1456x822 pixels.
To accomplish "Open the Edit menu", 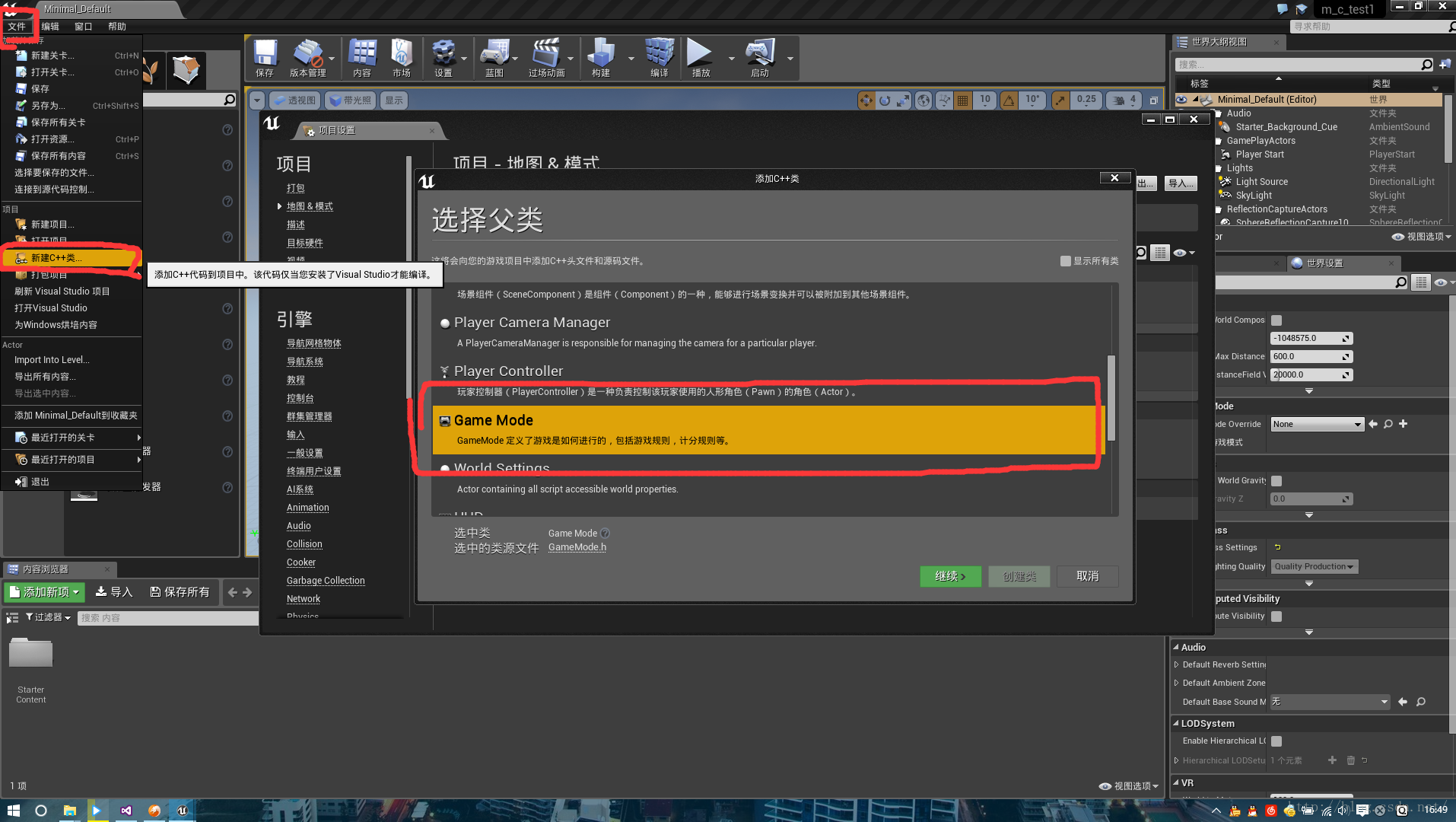I will (x=50, y=27).
